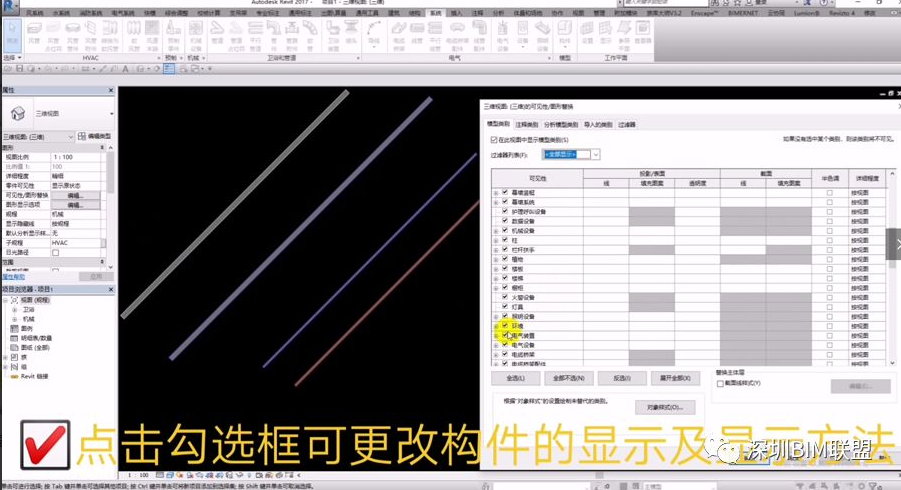Uncheck visibility for 机械设备 row
The image size is (901, 490).
[x=505, y=230]
